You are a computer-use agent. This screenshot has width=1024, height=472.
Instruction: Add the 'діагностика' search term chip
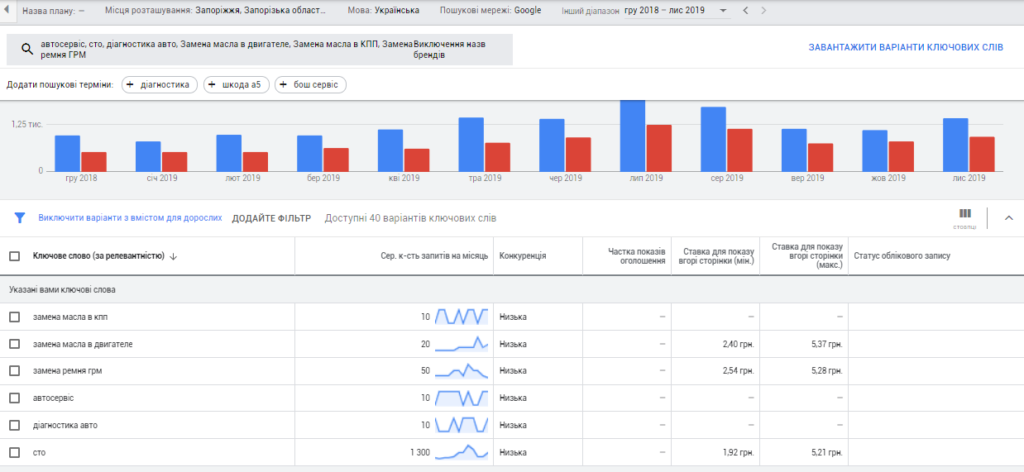pos(159,85)
